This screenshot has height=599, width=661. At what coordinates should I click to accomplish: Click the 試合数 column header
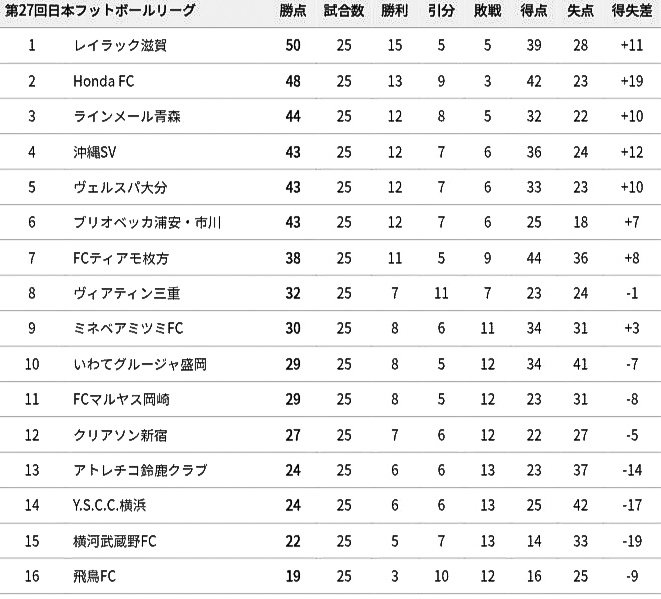point(344,12)
